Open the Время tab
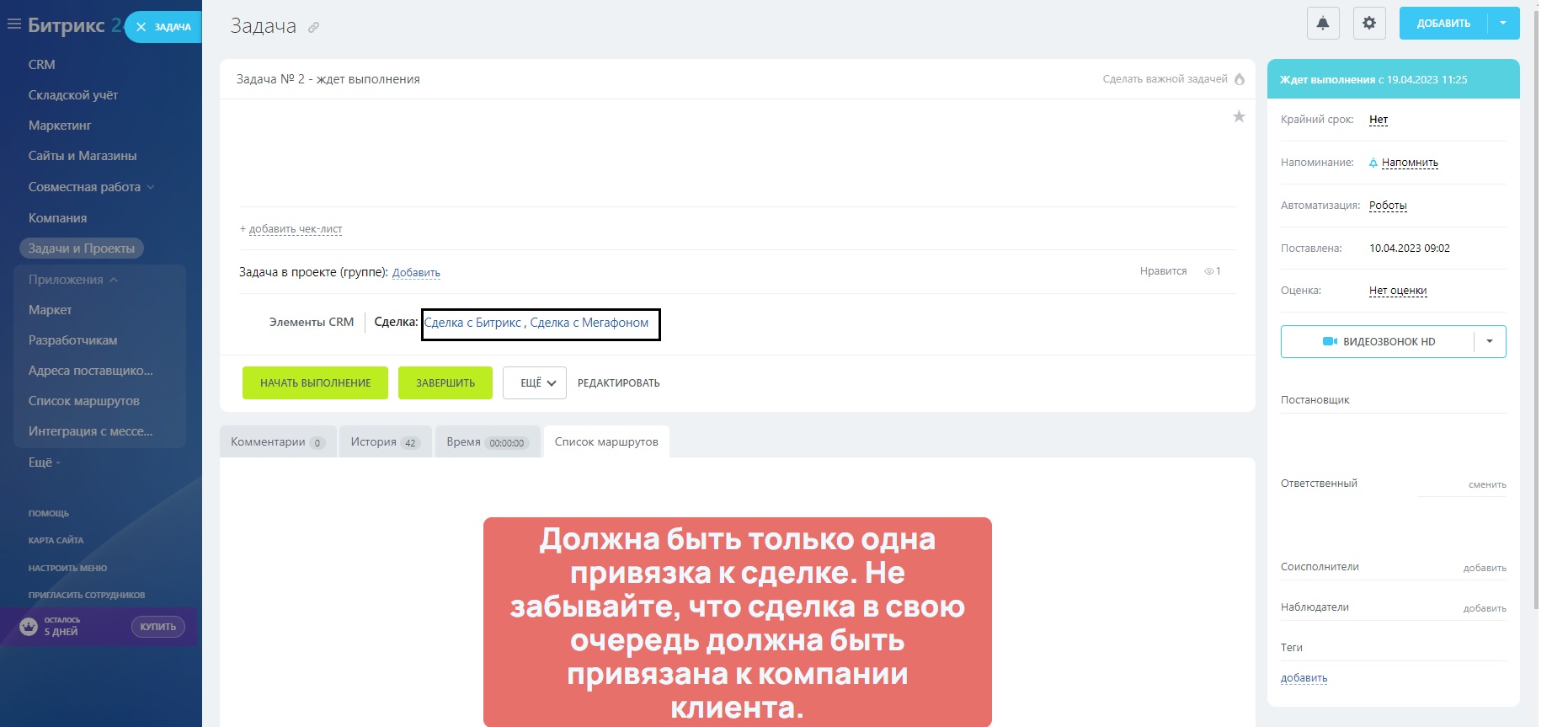1568x727 pixels. 487,442
